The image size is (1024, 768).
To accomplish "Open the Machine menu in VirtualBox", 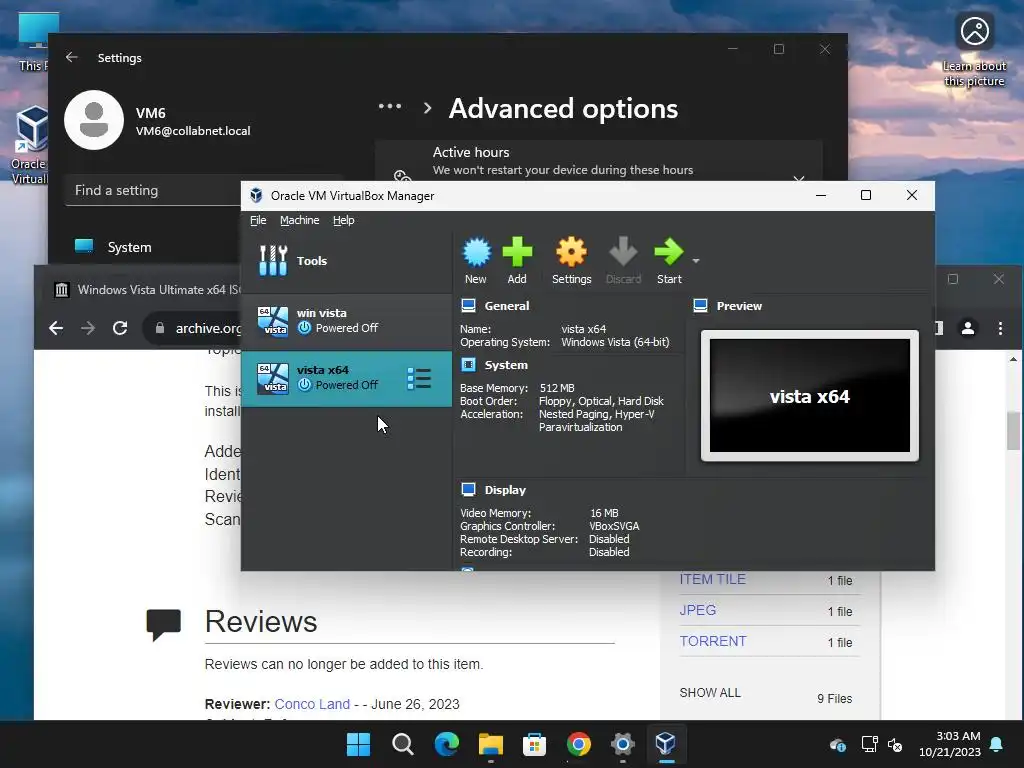I will (x=300, y=220).
